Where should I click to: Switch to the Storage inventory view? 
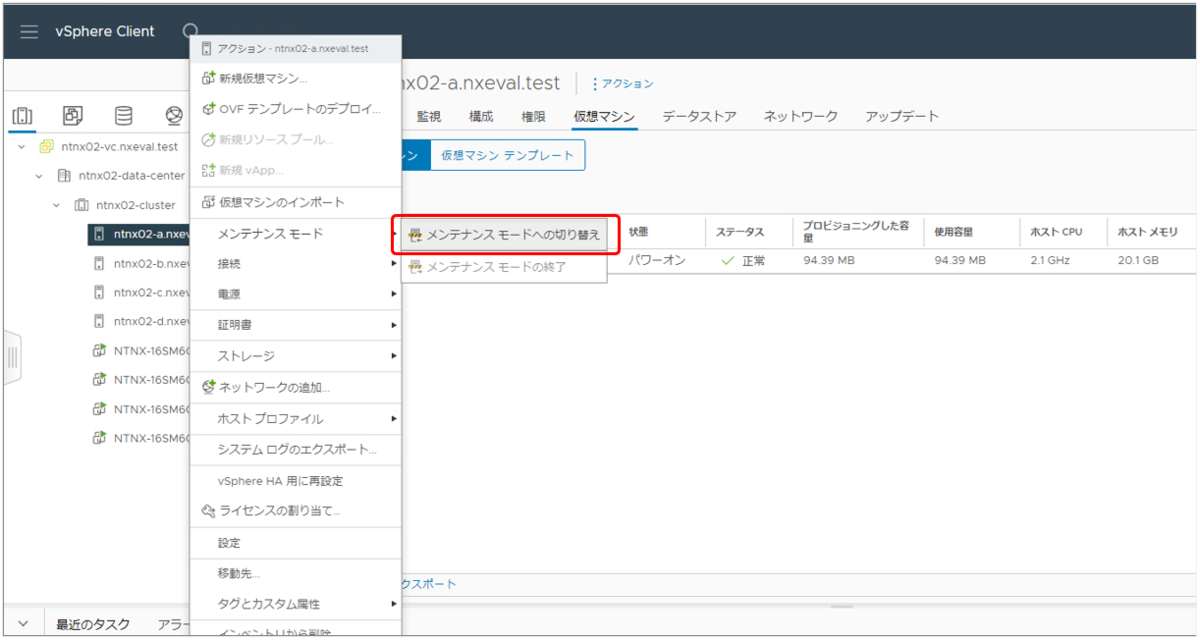[124, 115]
